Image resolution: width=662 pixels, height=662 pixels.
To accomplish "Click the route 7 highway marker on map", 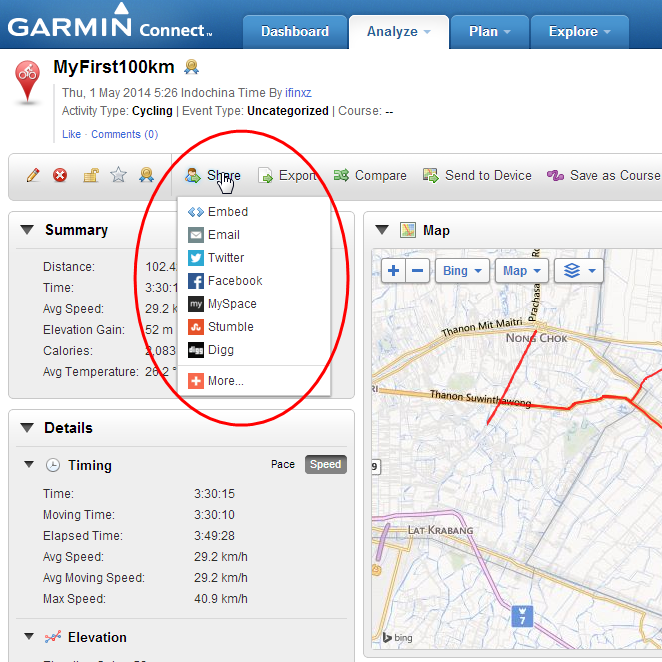I will [522, 617].
